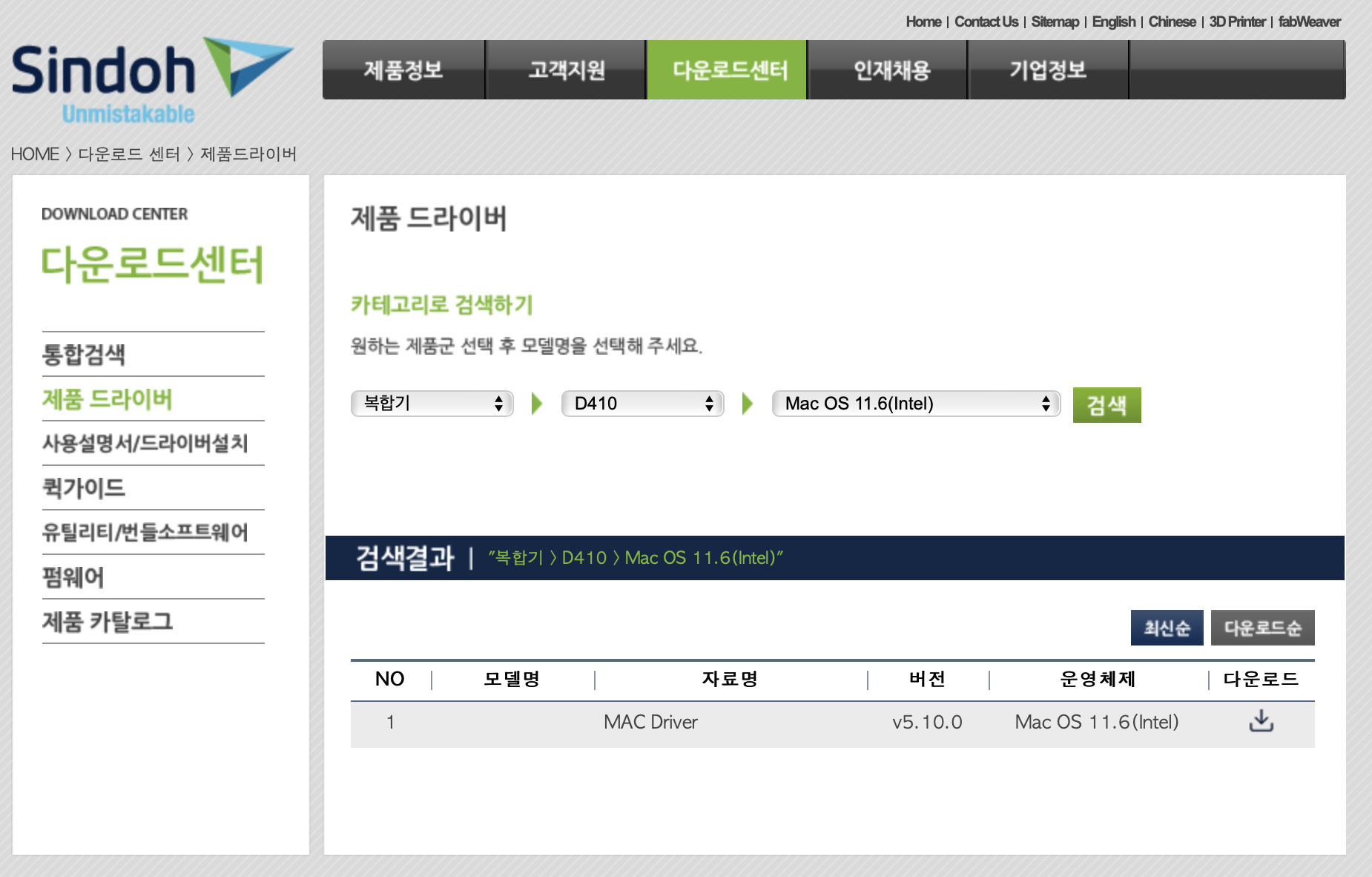This screenshot has width=1372, height=877.
Task: Open the D410 model dropdown
Action: pos(643,404)
